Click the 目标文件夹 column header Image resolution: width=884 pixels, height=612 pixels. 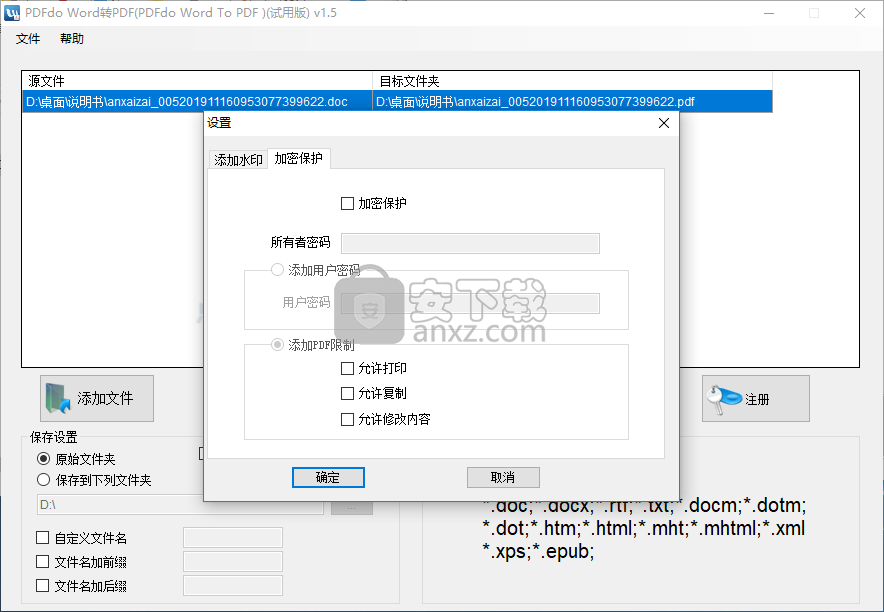pos(572,81)
